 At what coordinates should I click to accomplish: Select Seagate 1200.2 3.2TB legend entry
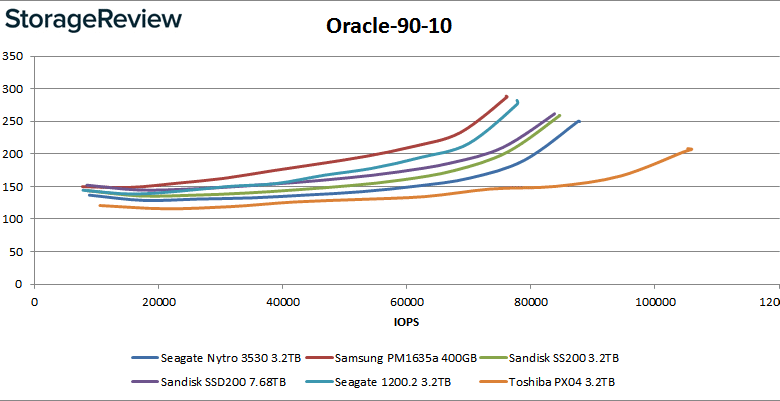pos(378,382)
